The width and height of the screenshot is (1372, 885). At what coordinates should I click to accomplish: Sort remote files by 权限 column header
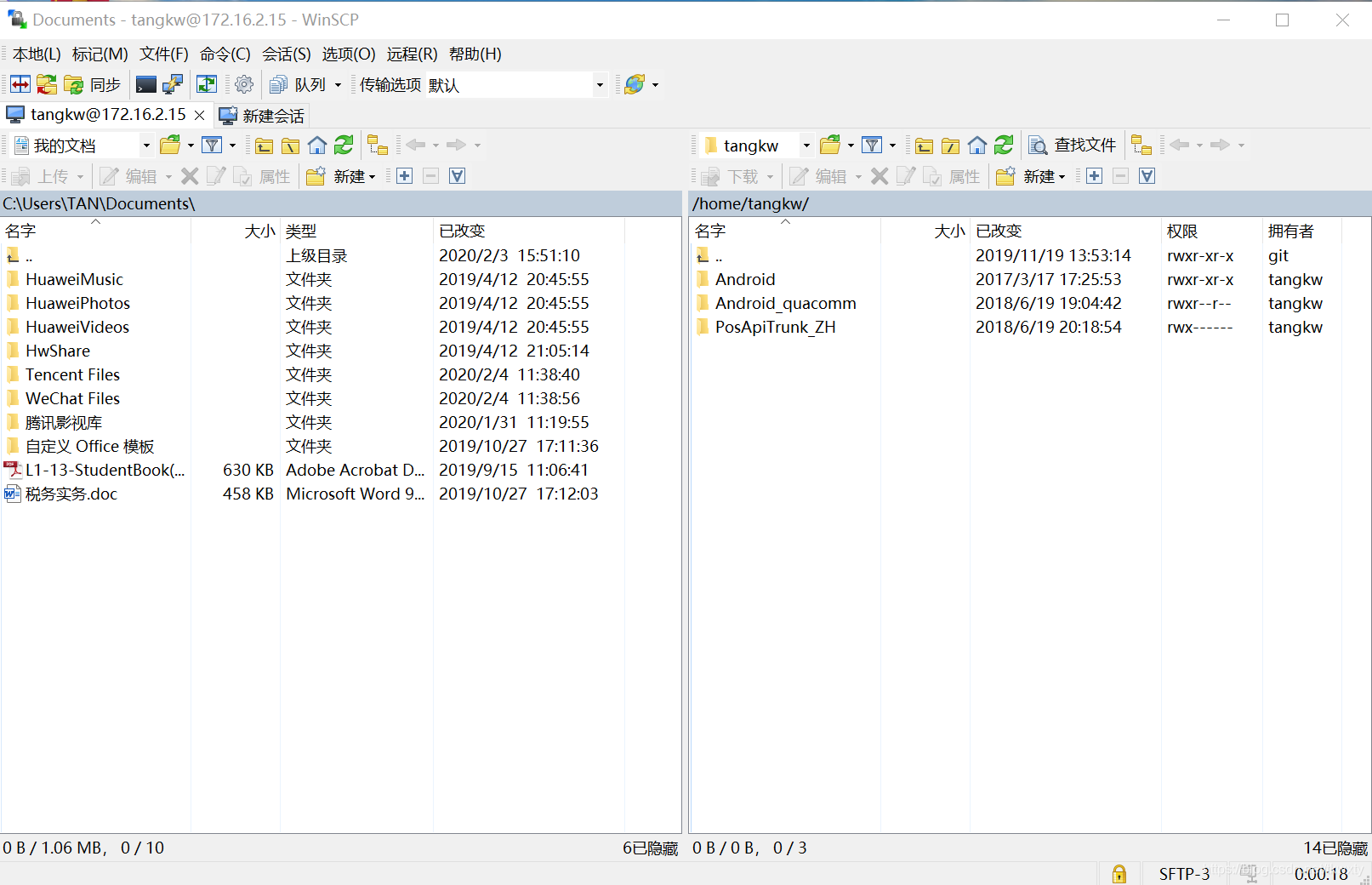(1211, 231)
